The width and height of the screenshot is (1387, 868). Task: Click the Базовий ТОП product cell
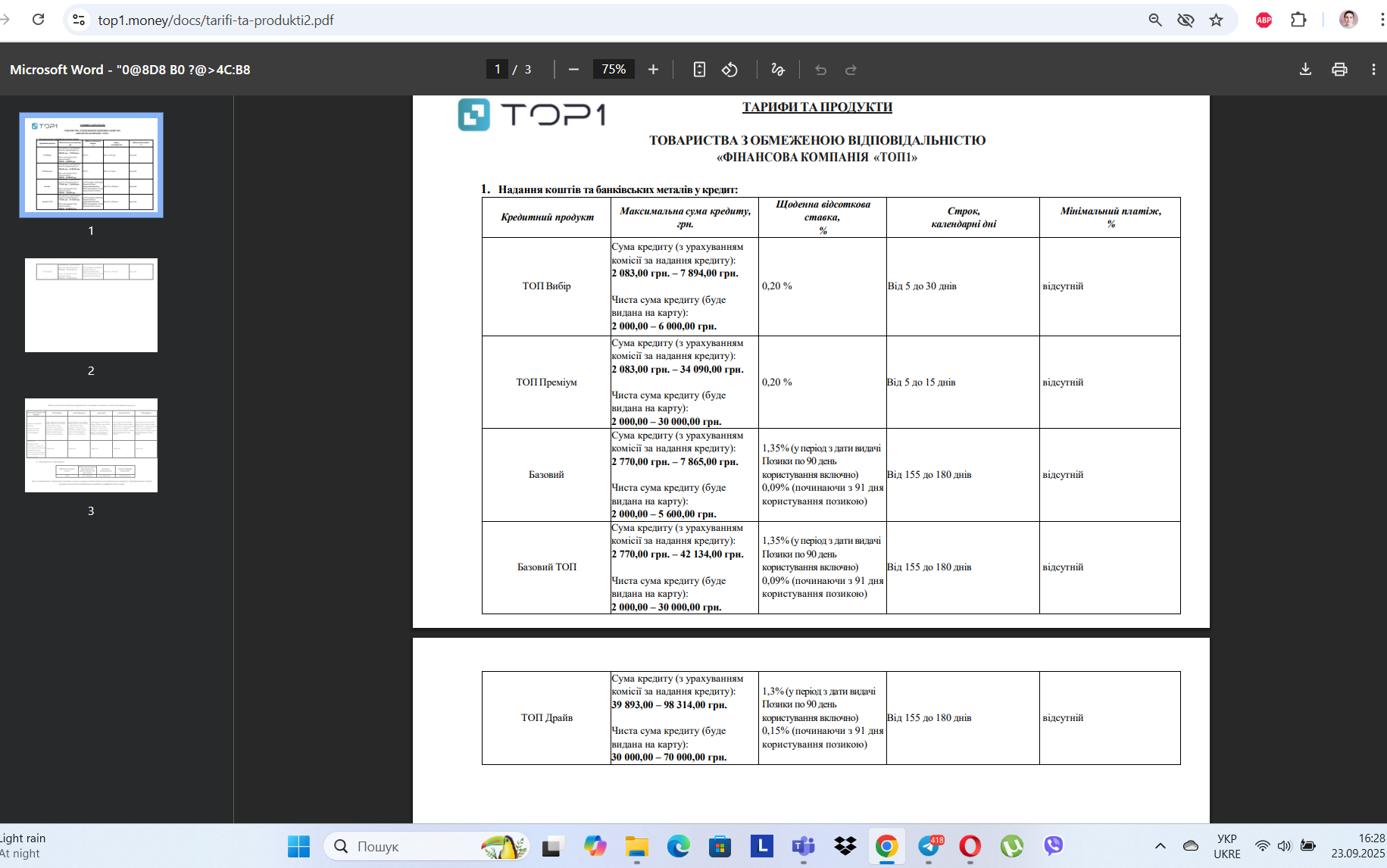(x=546, y=567)
